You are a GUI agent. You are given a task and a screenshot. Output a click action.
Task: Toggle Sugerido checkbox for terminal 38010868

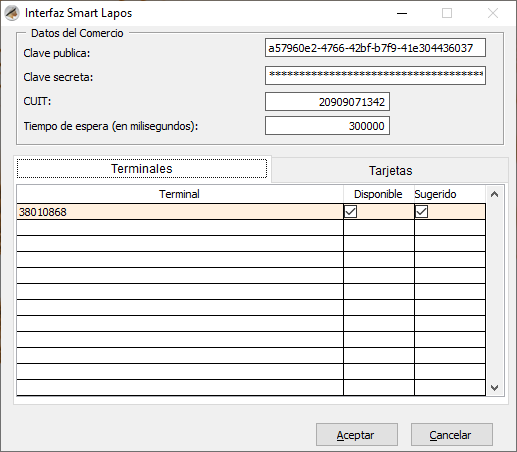point(422,211)
